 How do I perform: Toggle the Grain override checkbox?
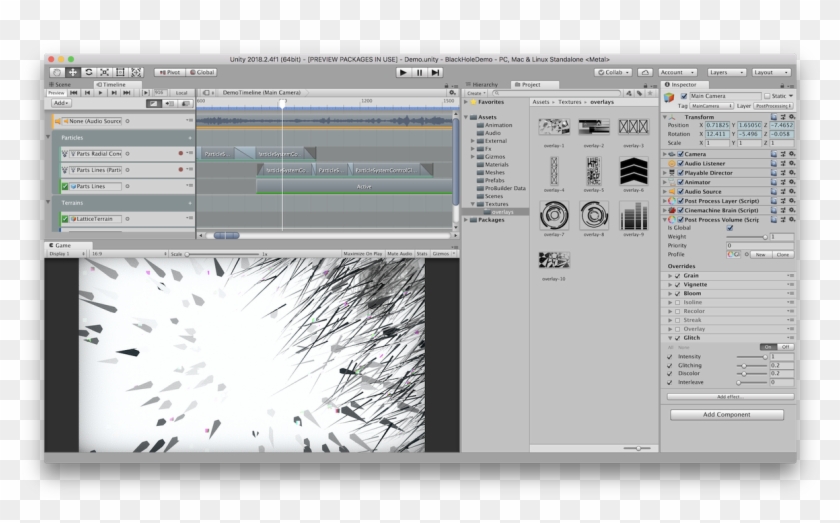(678, 275)
